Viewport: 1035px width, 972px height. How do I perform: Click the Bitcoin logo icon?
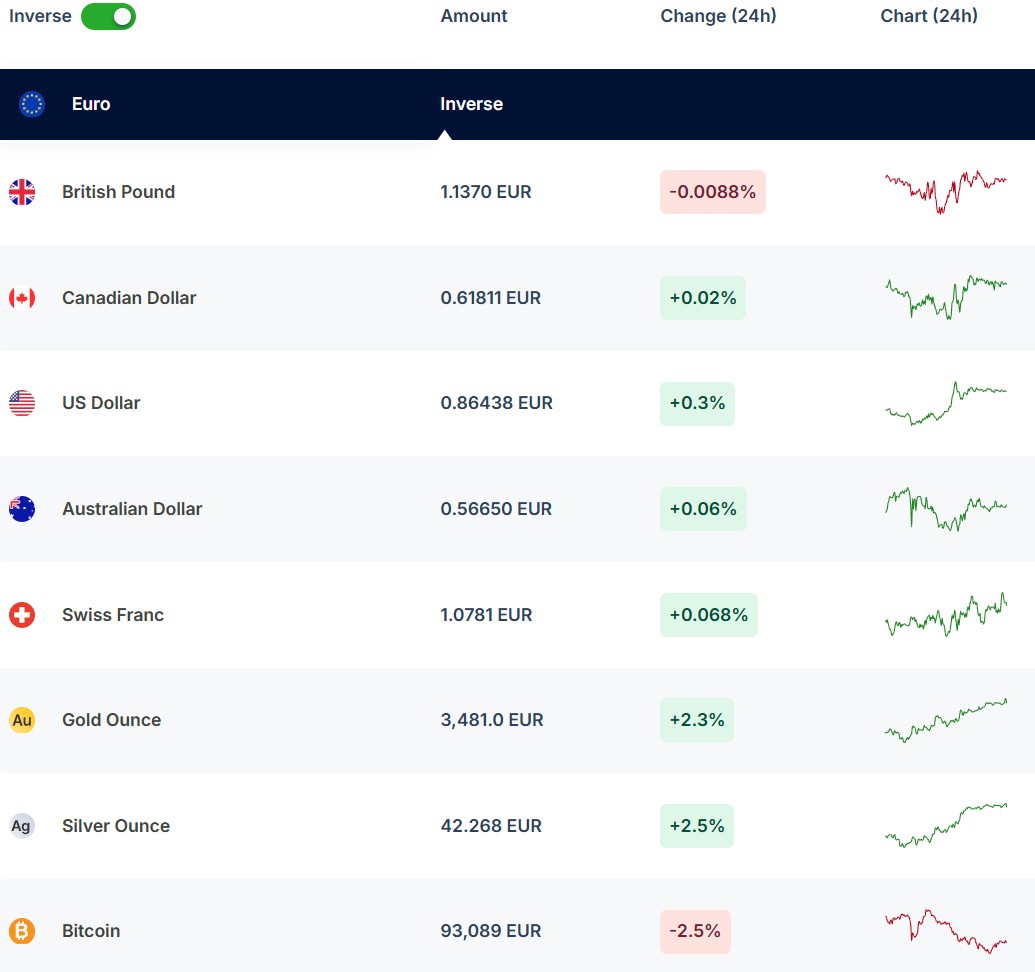pos(22,931)
